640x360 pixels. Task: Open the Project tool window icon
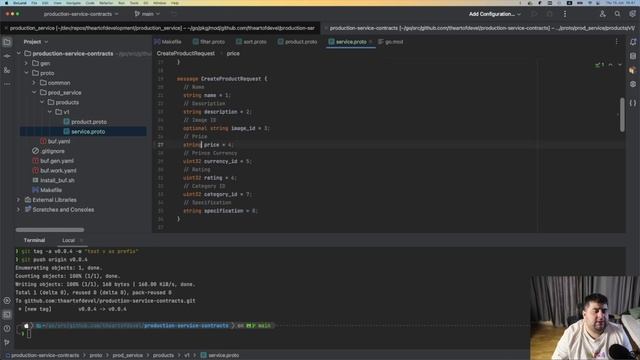[7, 42]
